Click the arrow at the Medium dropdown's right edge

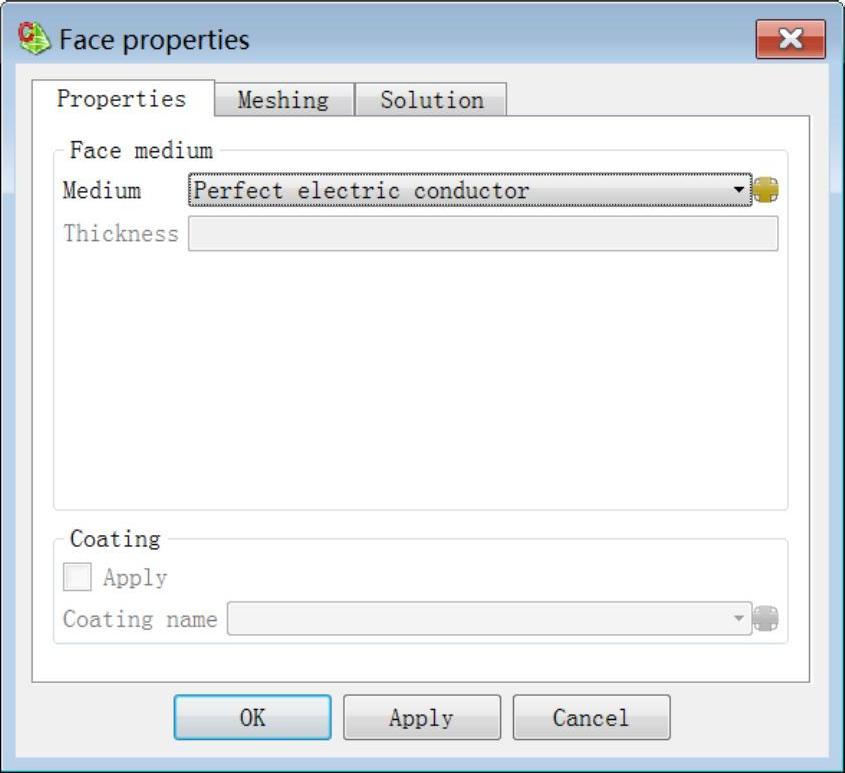(x=739, y=190)
